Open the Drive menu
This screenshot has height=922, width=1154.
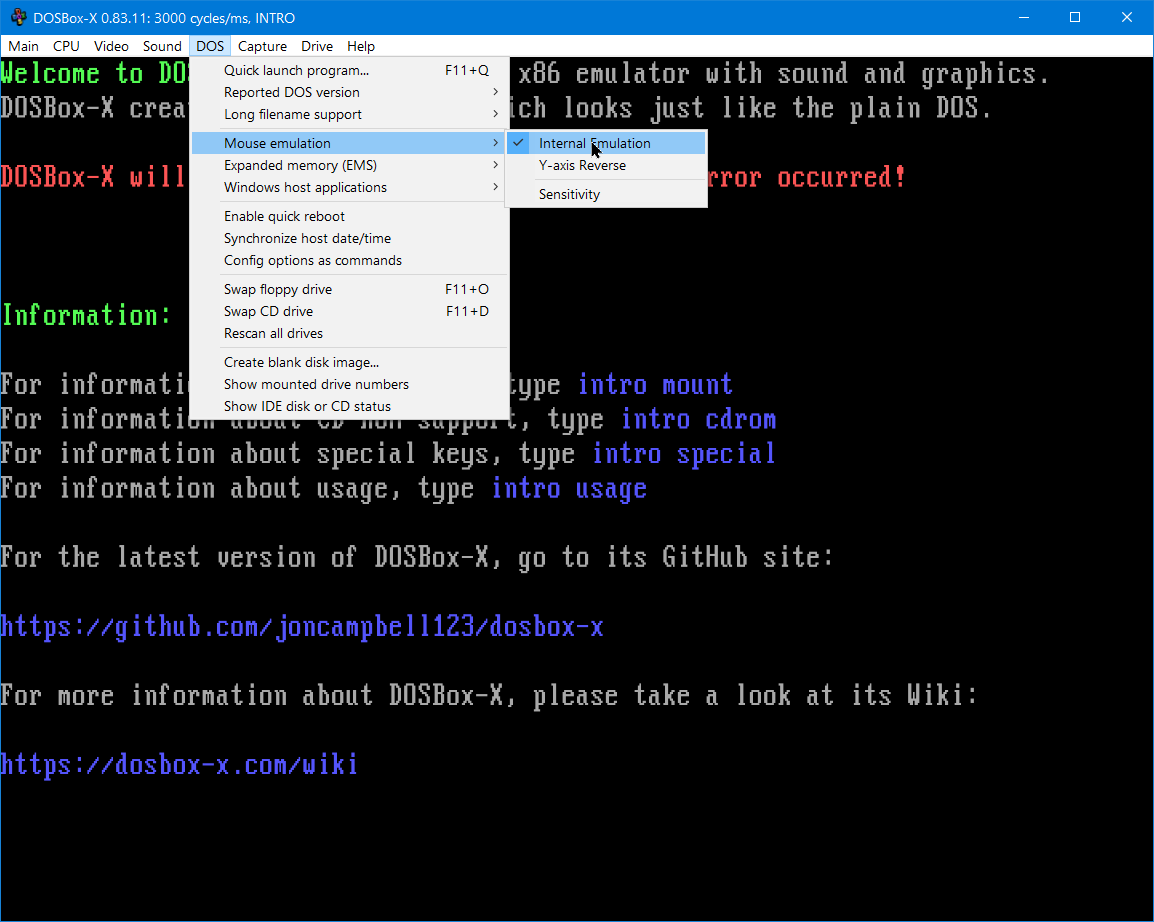coord(316,46)
